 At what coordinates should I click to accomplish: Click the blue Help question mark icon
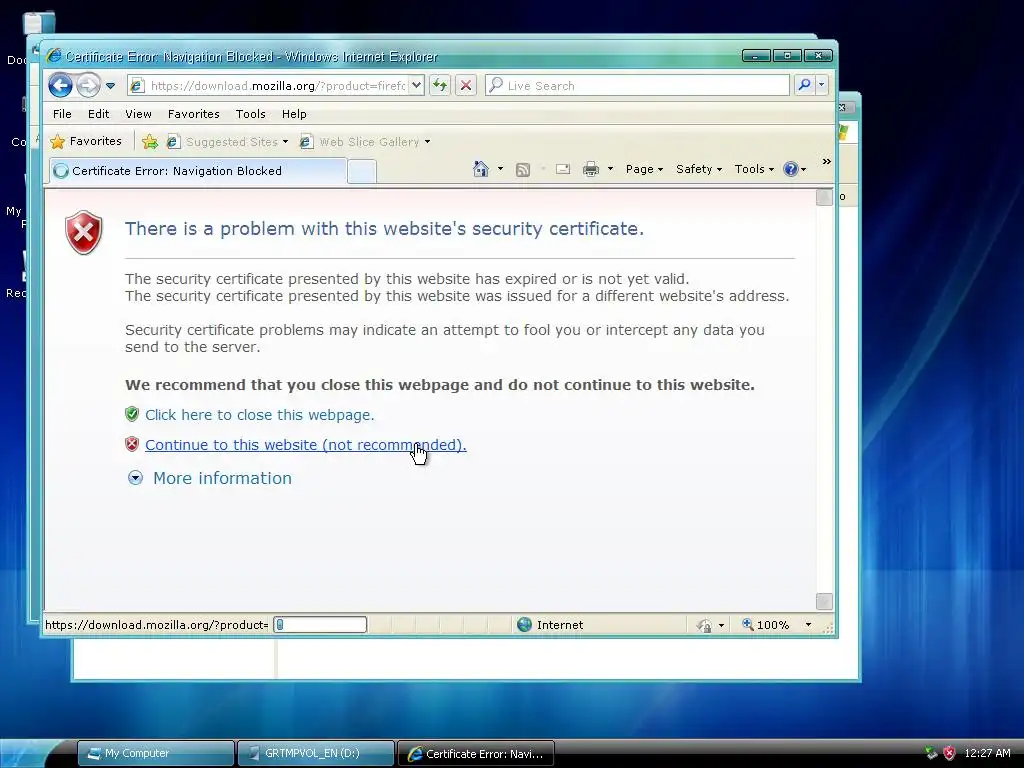791,169
